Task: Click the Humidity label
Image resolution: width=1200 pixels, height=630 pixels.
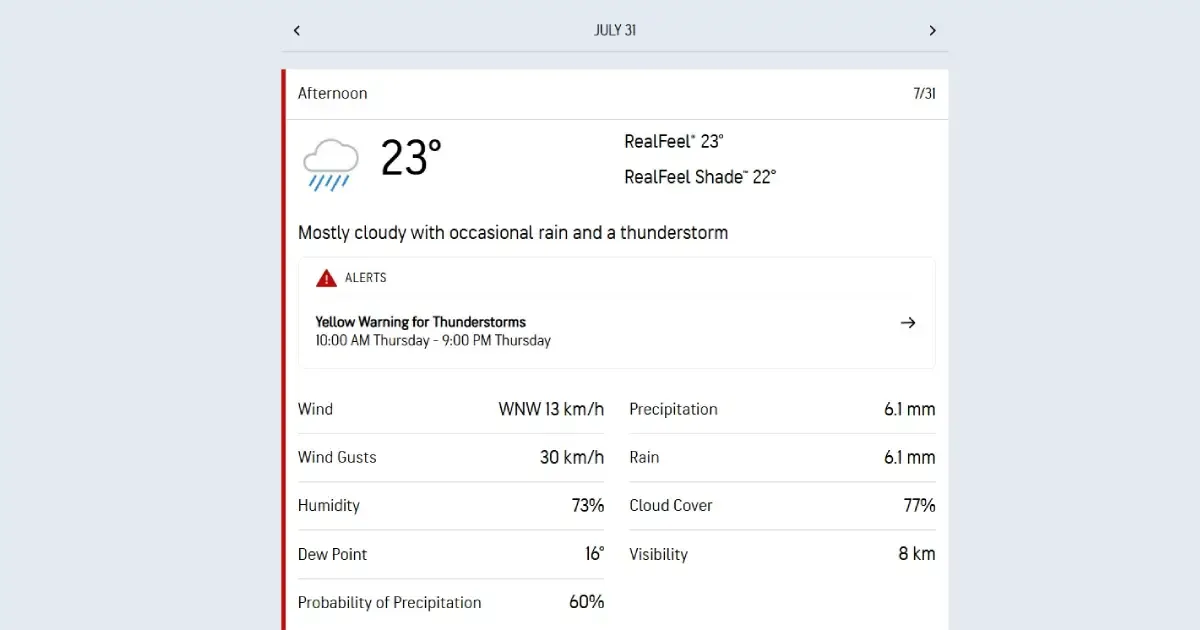Action: point(329,505)
